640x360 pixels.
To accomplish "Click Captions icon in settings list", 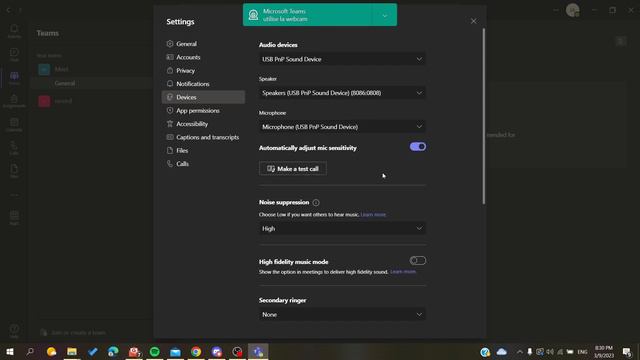I will click(170, 137).
